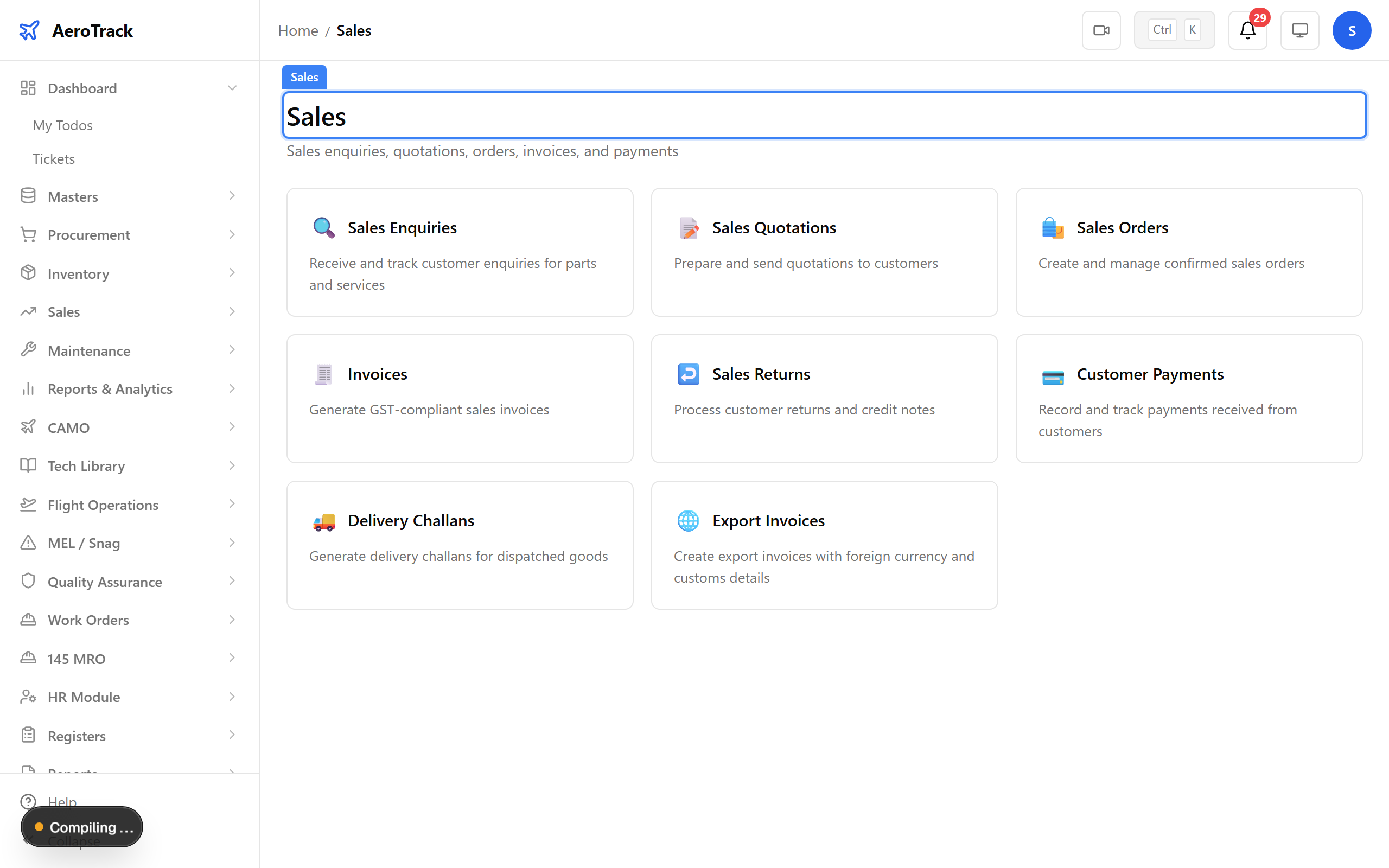Select Tickets in the sidebar
Screen dimensions: 1389x868
(x=53, y=158)
